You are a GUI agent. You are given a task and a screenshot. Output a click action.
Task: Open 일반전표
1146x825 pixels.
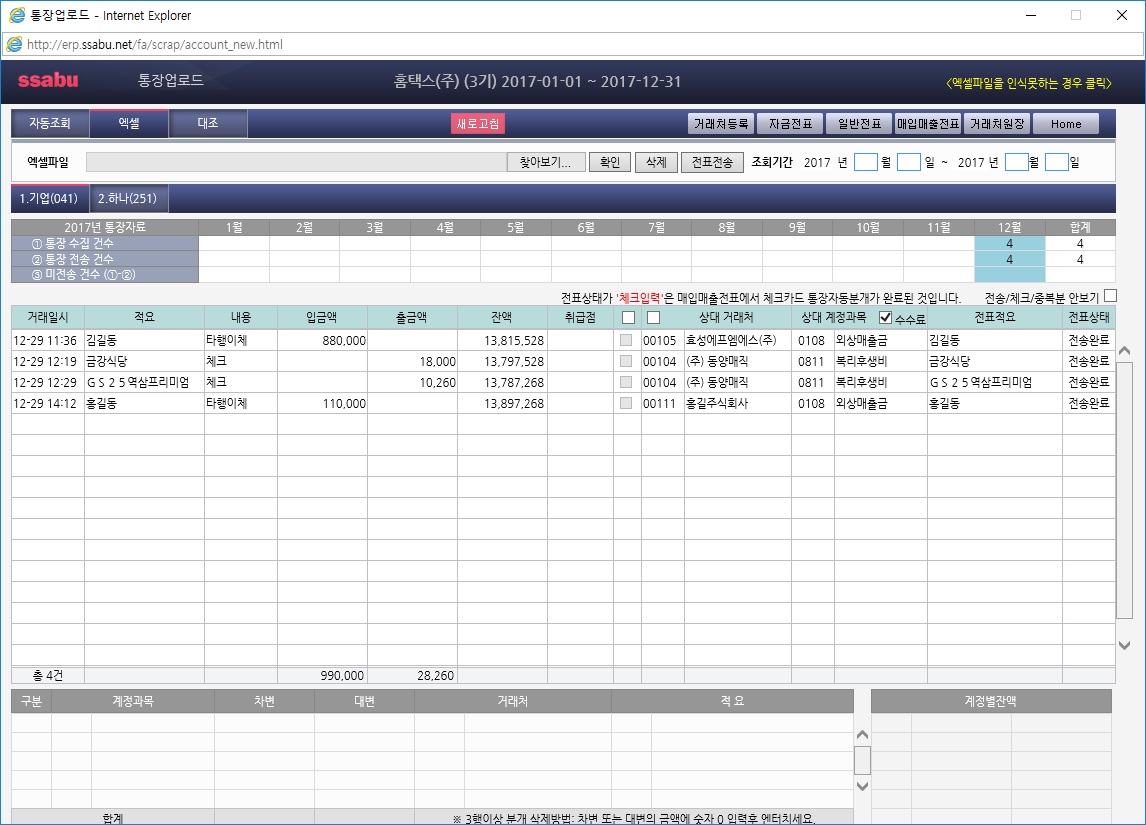[860, 123]
